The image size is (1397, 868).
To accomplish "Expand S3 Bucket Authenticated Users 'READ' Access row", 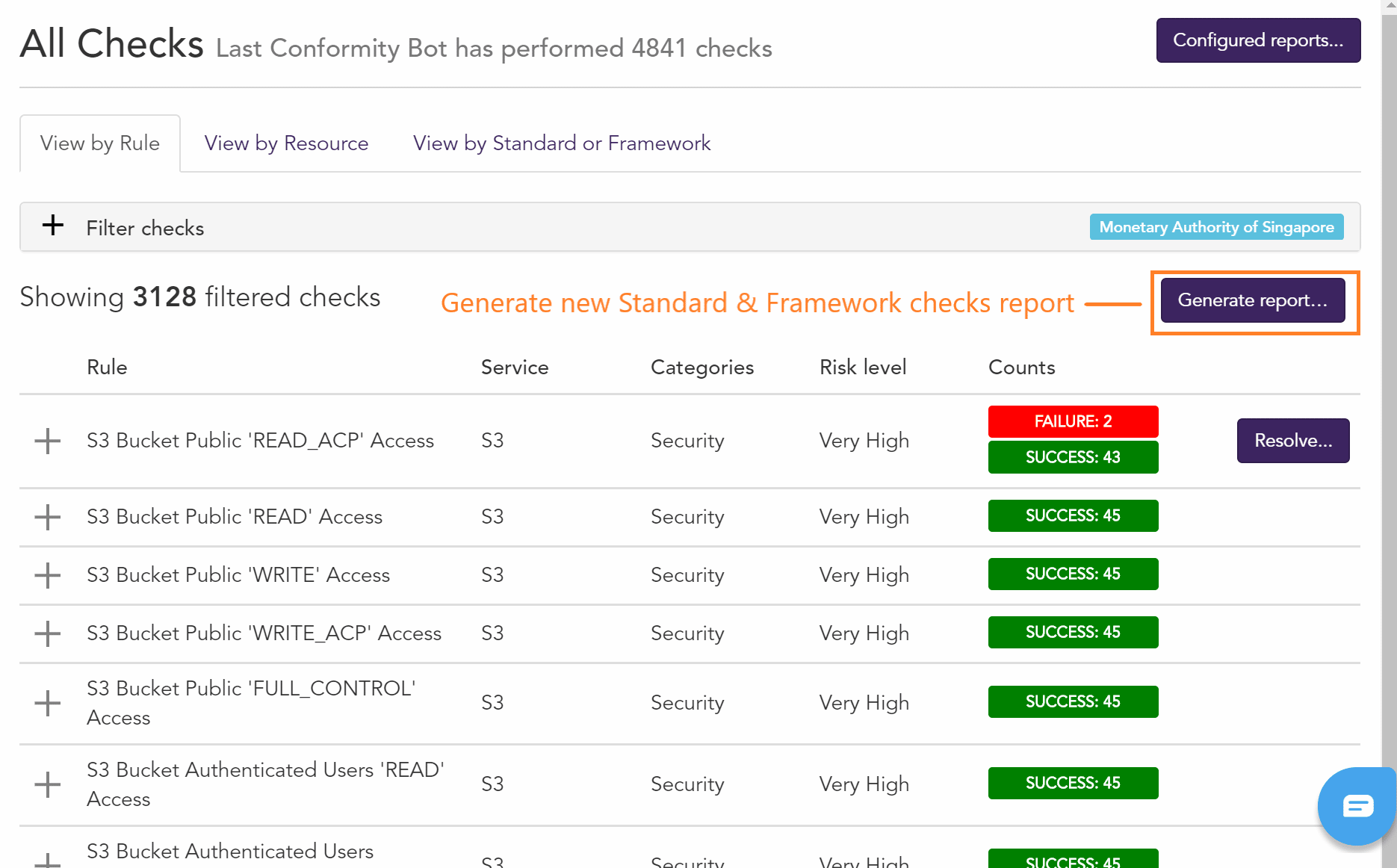I will point(48,784).
